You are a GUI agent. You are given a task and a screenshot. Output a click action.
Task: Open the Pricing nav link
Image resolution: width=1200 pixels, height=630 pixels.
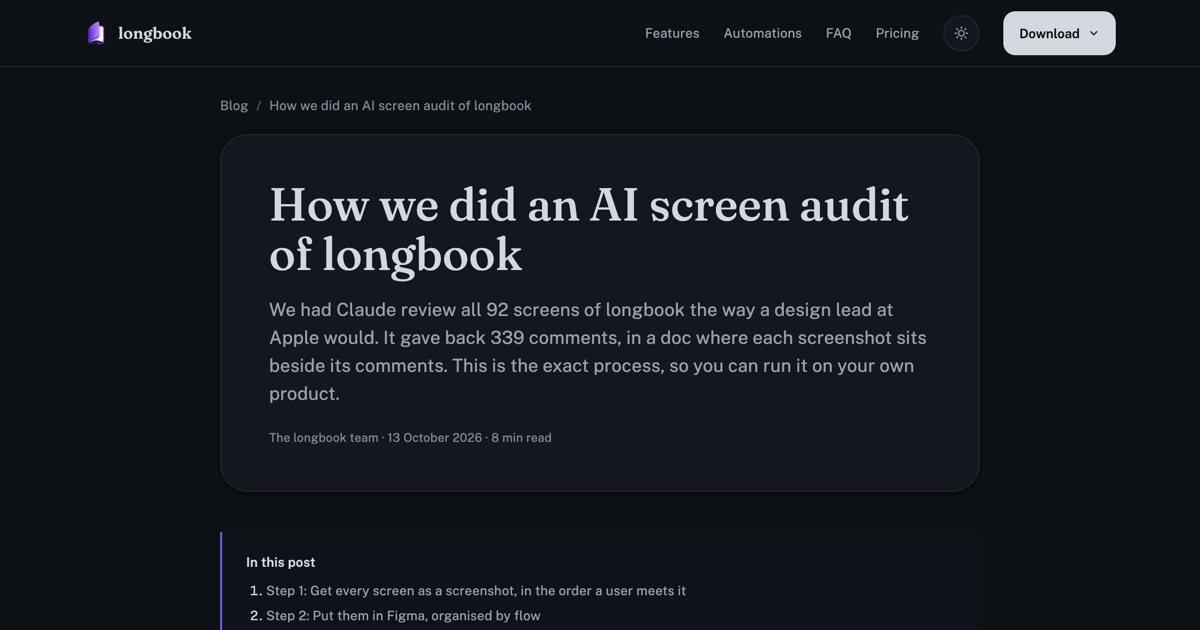(x=897, y=33)
